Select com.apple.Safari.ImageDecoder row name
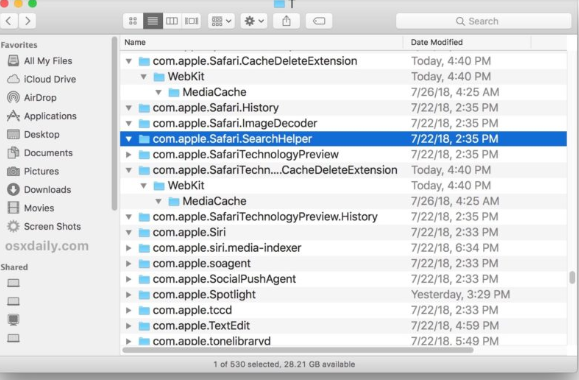The image size is (579, 380). click(x=235, y=123)
